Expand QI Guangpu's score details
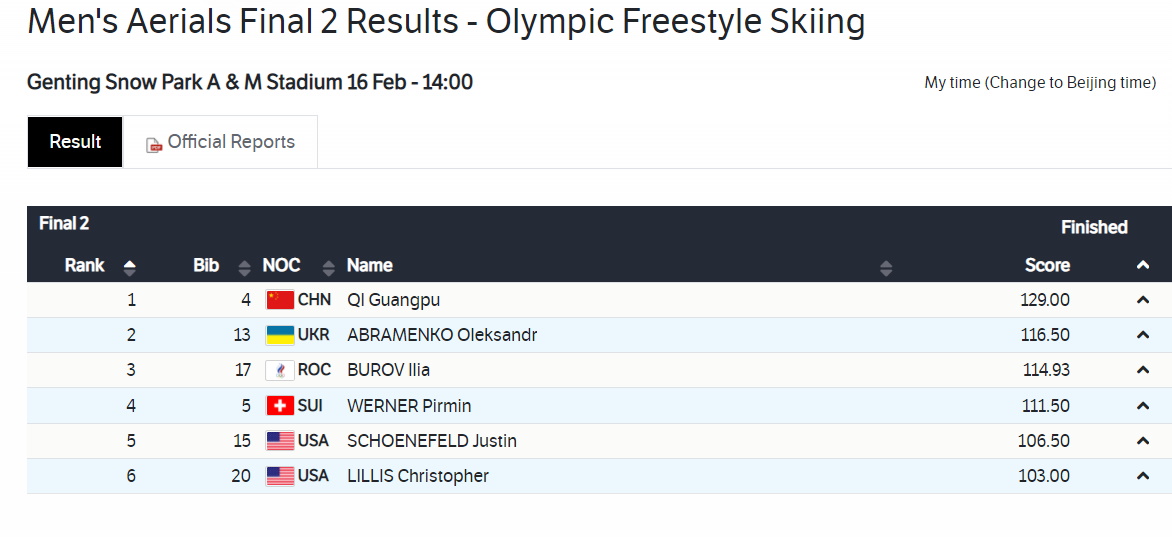The image size is (1172, 537). point(1143,300)
